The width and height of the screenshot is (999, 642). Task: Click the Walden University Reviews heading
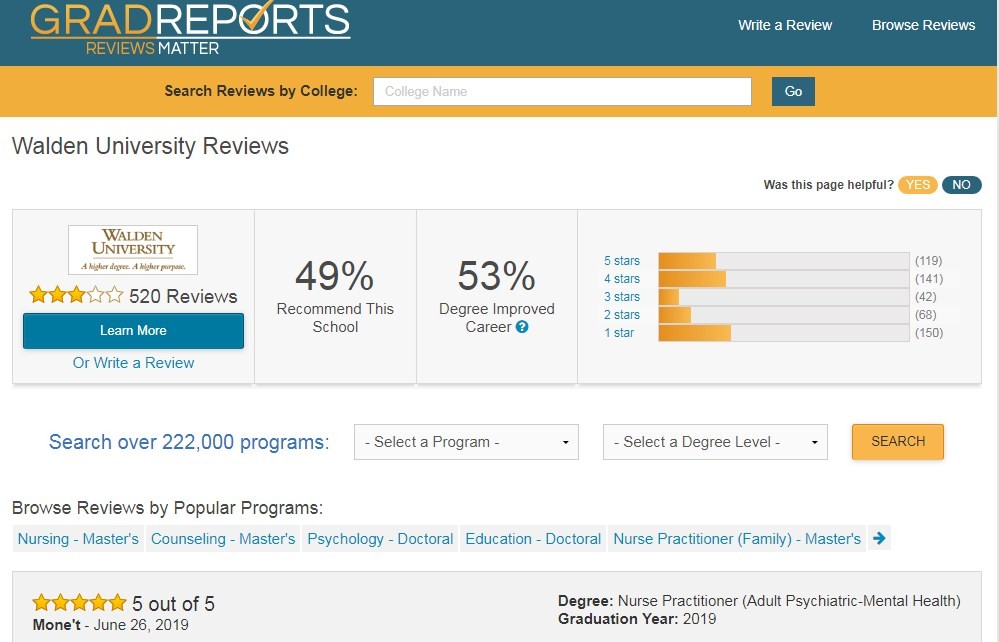coord(150,146)
